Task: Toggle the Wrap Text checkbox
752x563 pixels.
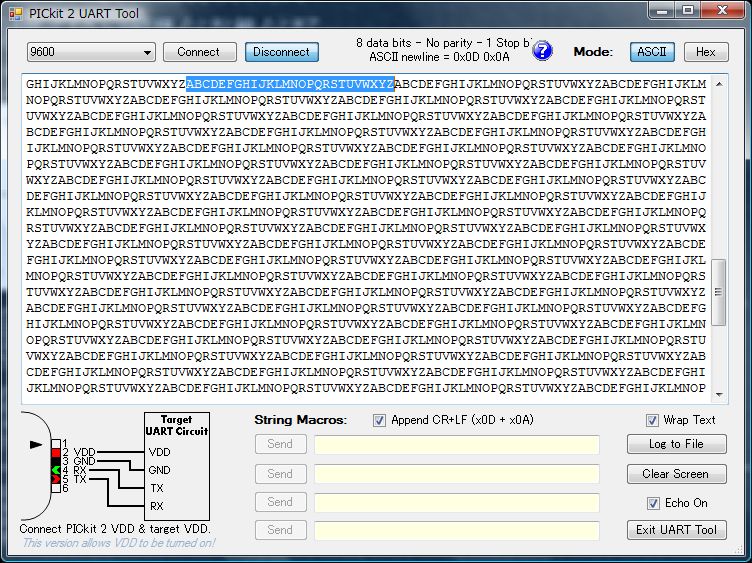Action: tap(652, 421)
